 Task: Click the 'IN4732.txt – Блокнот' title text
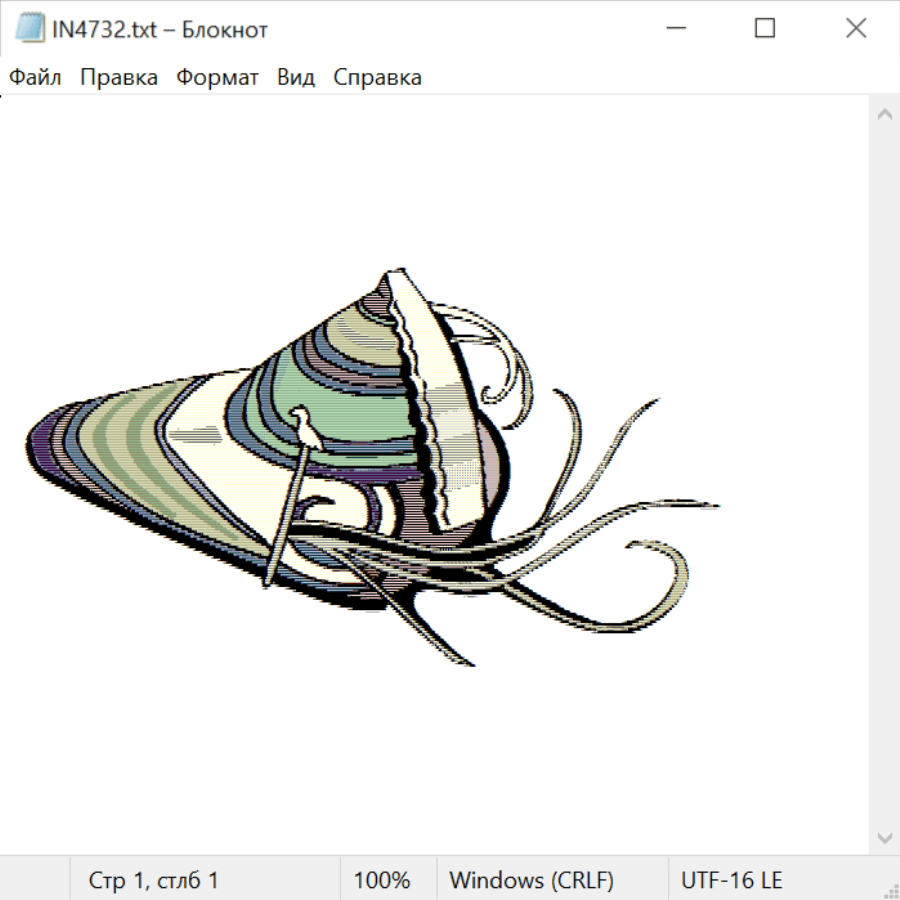coord(160,30)
